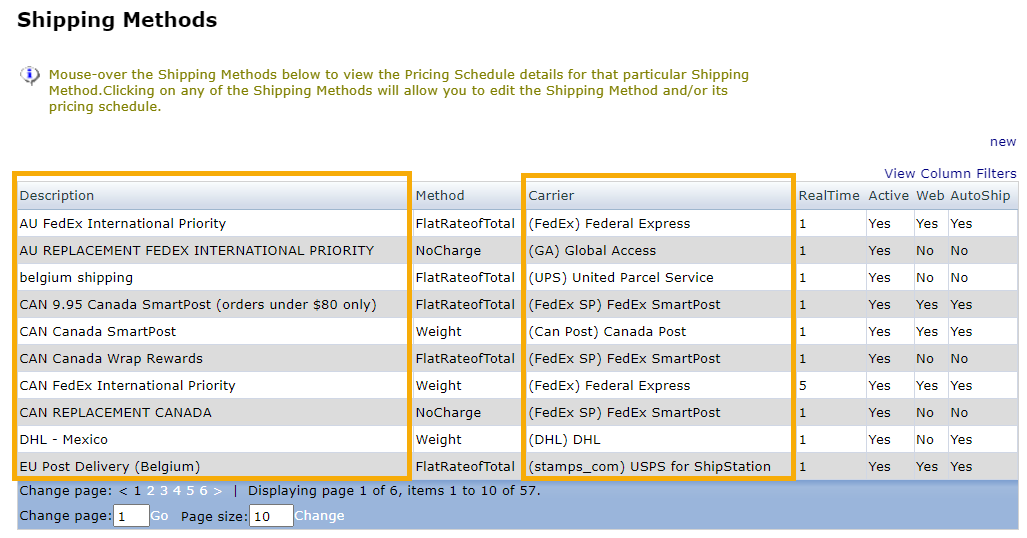This screenshot has height=538, width=1027.
Task: Edit CAN Canada SmartPost shipping method
Action: point(98,332)
